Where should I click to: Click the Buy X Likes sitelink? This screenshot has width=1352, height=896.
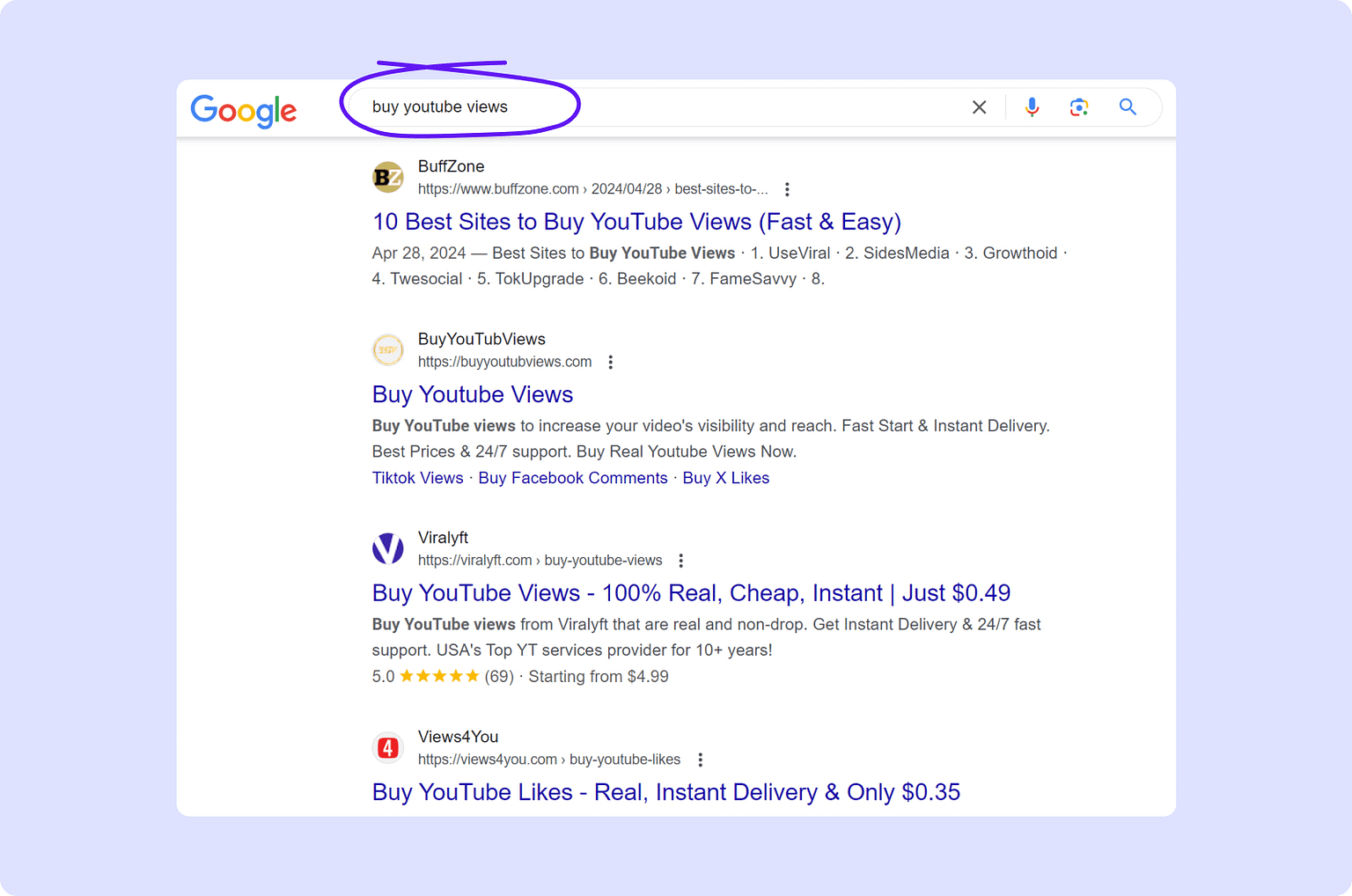(725, 477)
